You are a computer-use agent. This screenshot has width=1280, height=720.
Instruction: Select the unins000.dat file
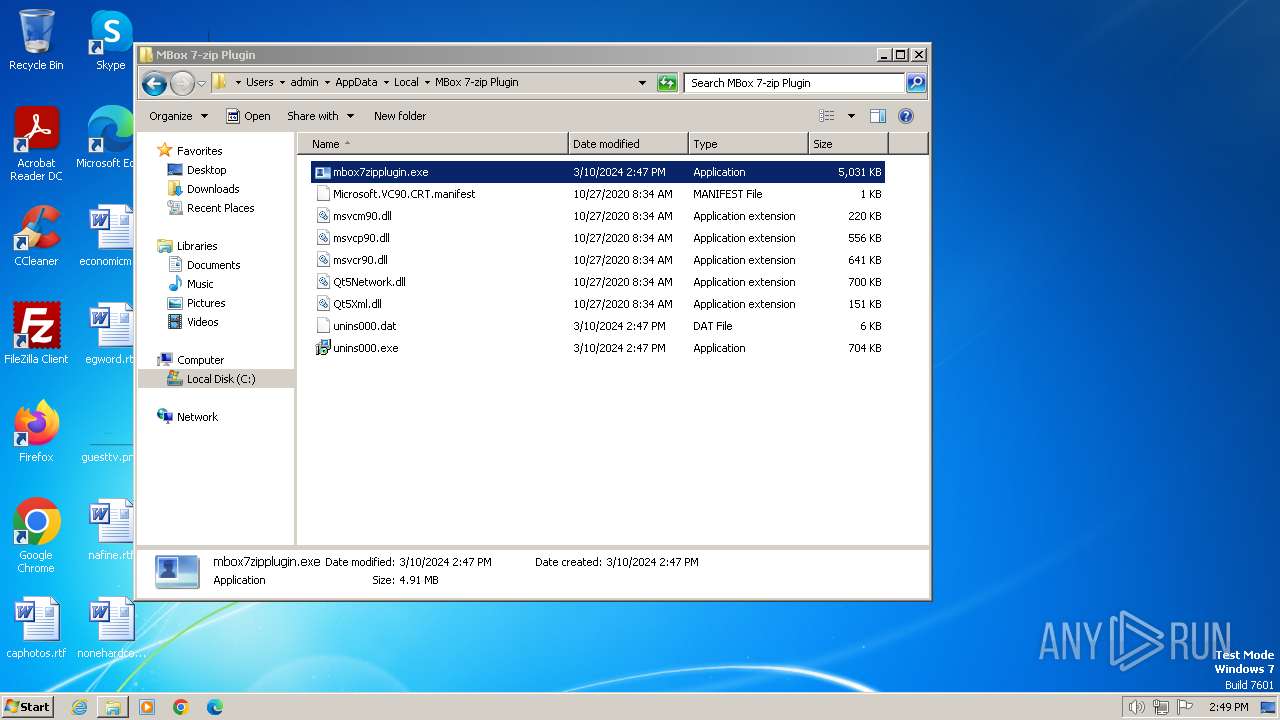pyautogui.click(x=598, y=326)
